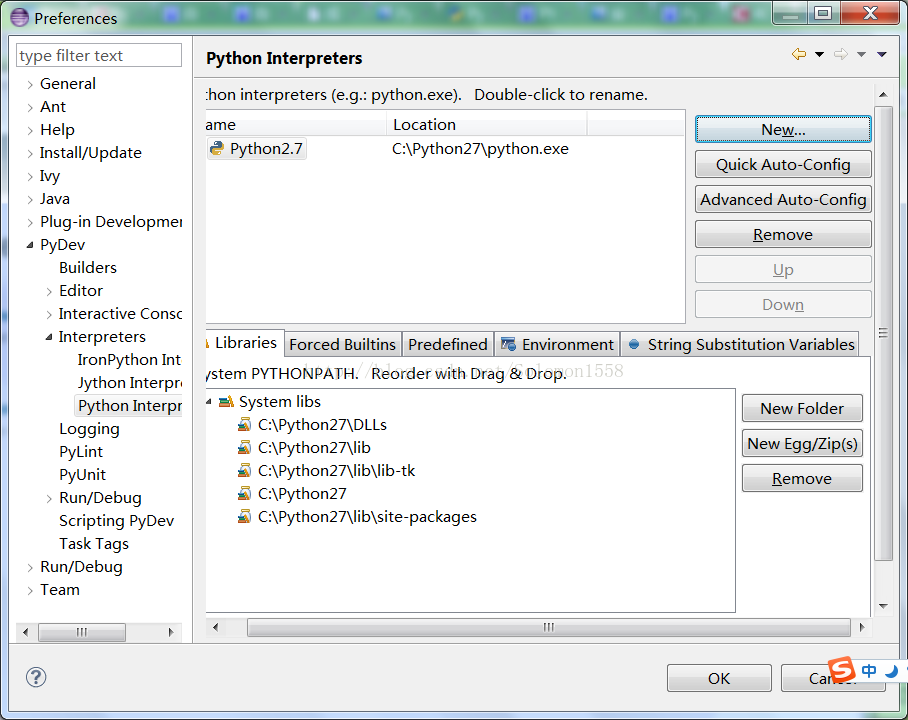
Task: Click the library icon beside C:\Python27\lib
Action: [244, 448]
